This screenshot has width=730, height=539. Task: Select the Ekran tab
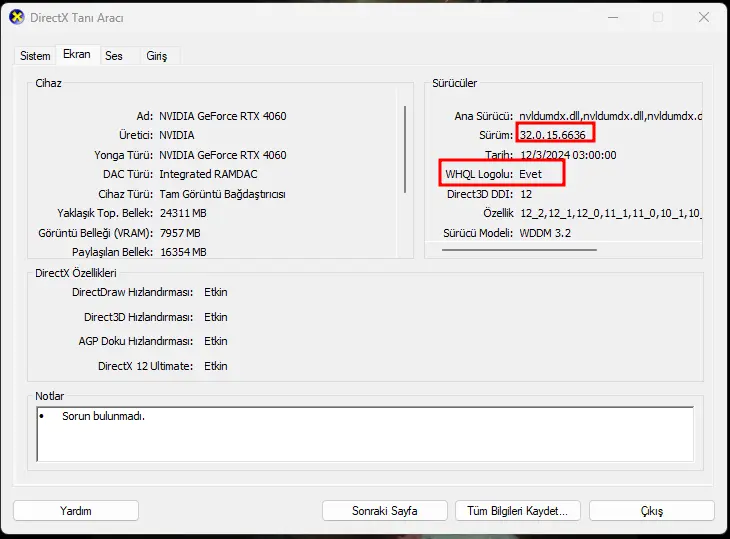(x=77, y=54)
